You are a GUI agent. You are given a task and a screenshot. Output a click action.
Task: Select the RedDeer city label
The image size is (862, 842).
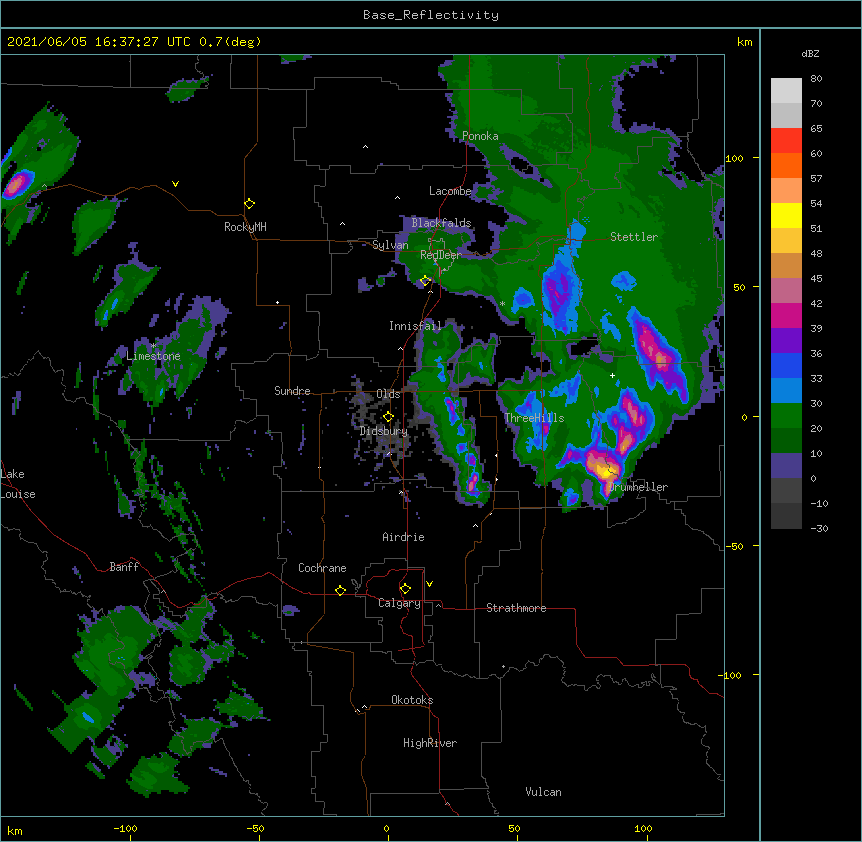point(441,255)
